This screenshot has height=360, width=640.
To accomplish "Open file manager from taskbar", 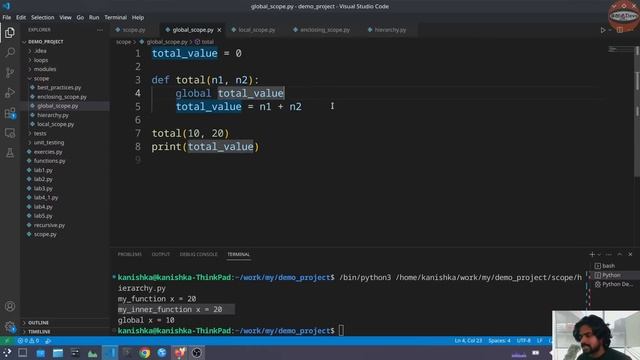I will [58, 353].
